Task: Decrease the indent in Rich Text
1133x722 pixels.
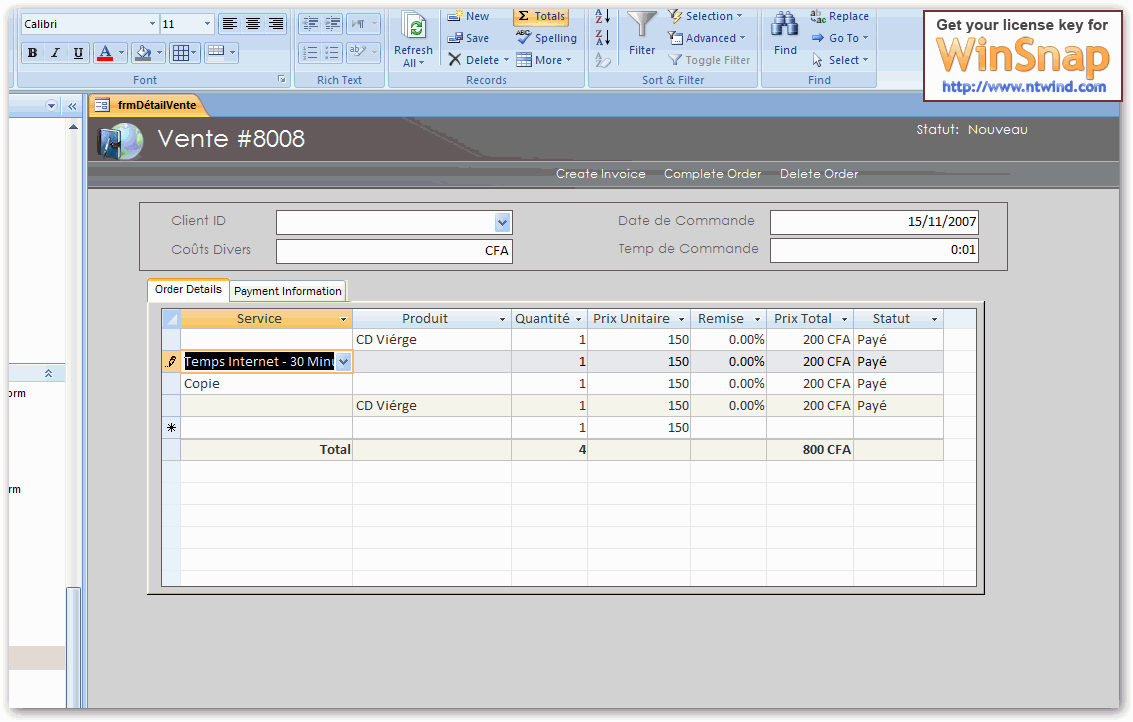Action: pos(310,24)
